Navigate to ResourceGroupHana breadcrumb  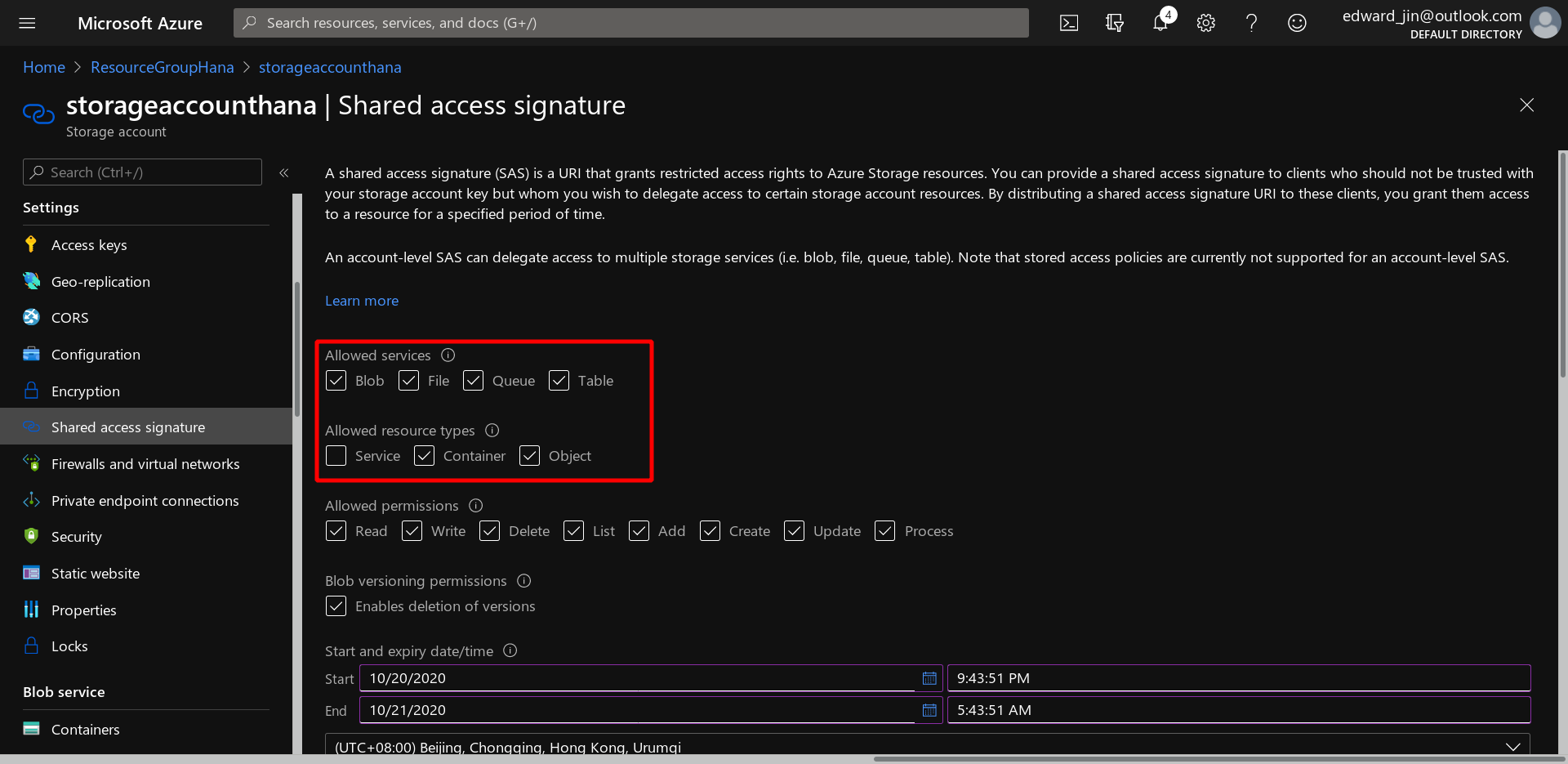[162, 67]
